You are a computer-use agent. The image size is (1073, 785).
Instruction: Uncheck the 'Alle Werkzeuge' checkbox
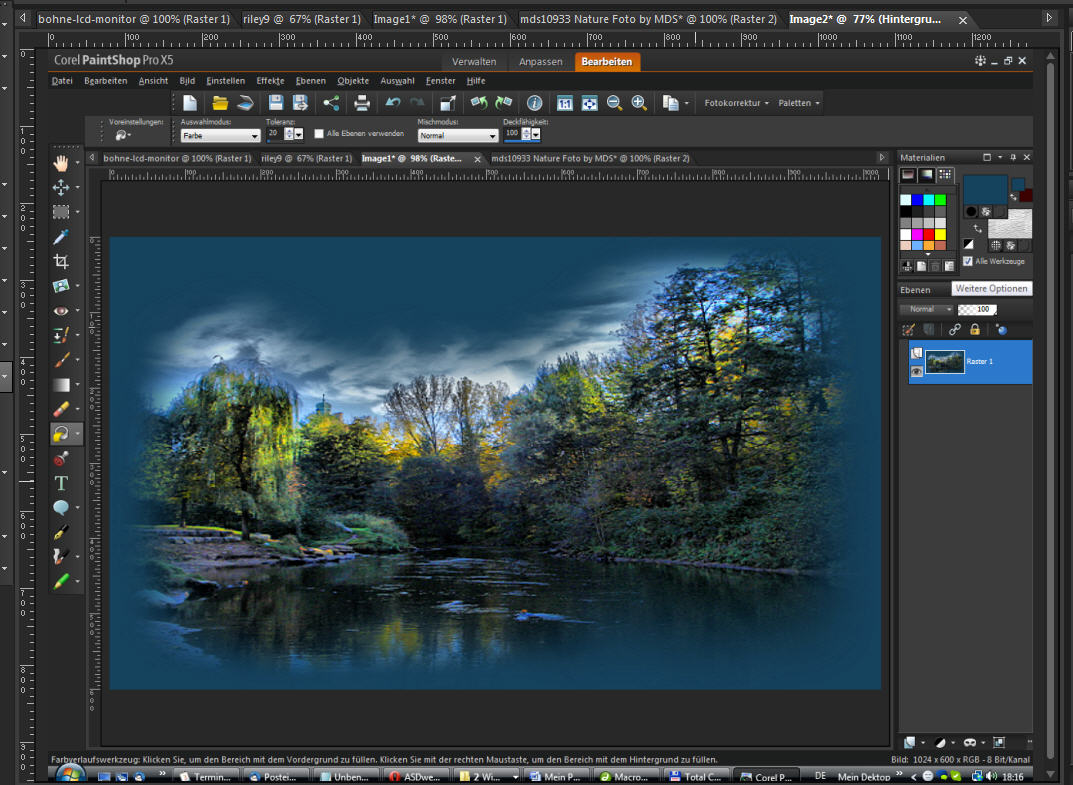(x=967, y=261)
